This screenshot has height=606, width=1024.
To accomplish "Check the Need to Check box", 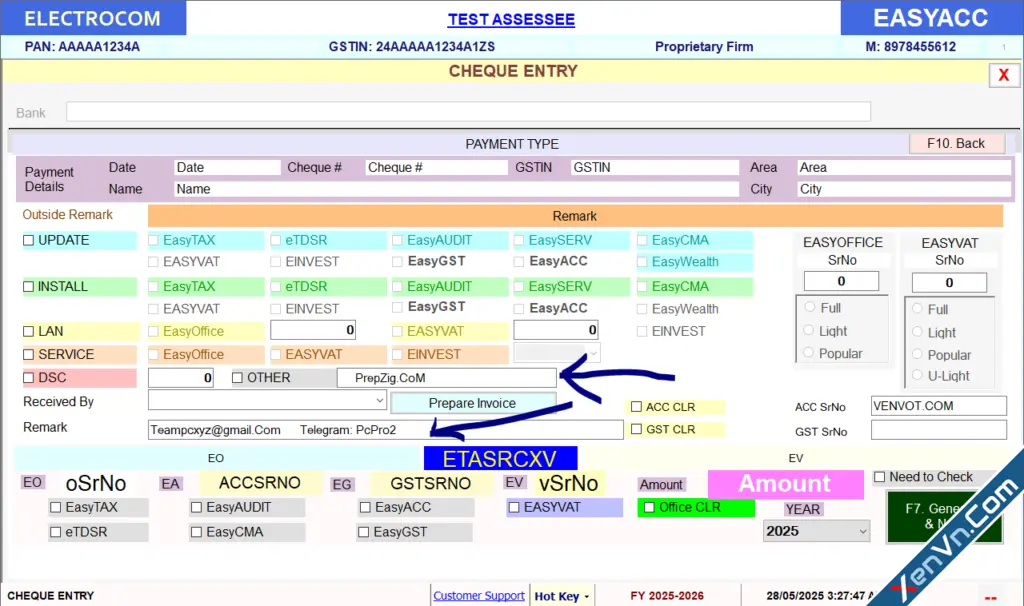I will coord(880,477).
